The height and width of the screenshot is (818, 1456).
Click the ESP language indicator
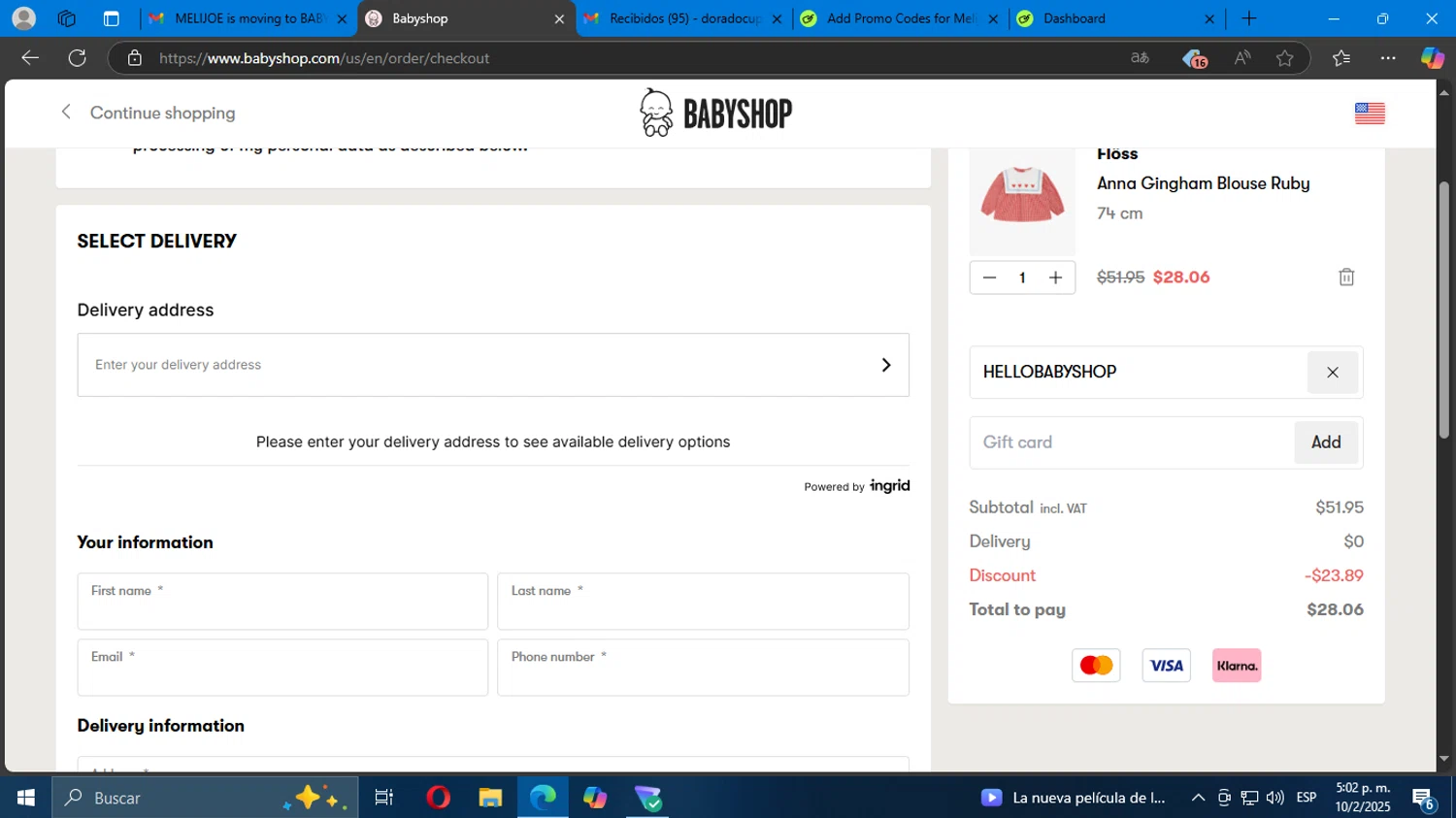click(1307, 798)
